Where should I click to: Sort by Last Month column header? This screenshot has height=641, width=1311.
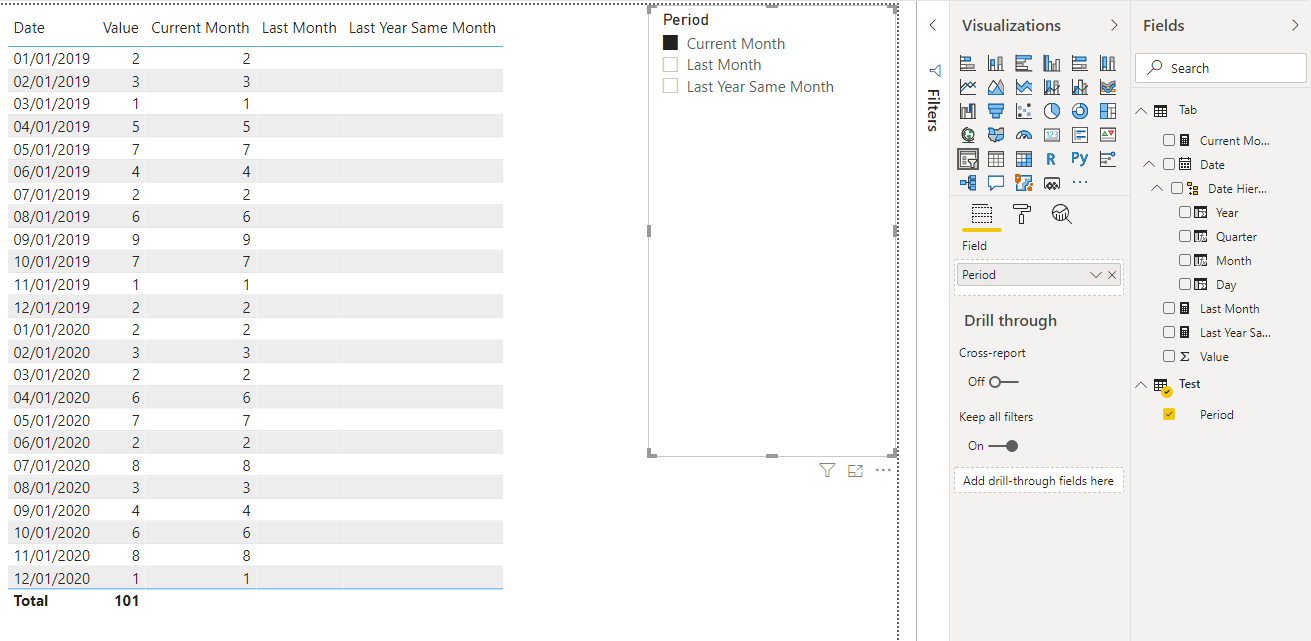(299, 28)
